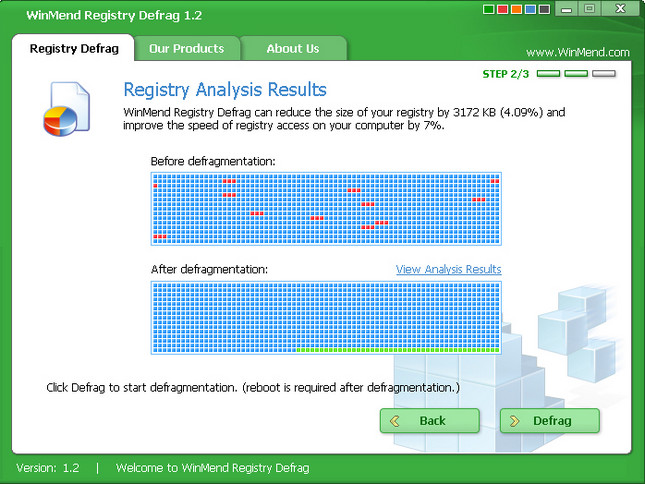This screenshot has width=645, height=484.
Task: Click the second step progress bar segment
Action: point(576,74)
